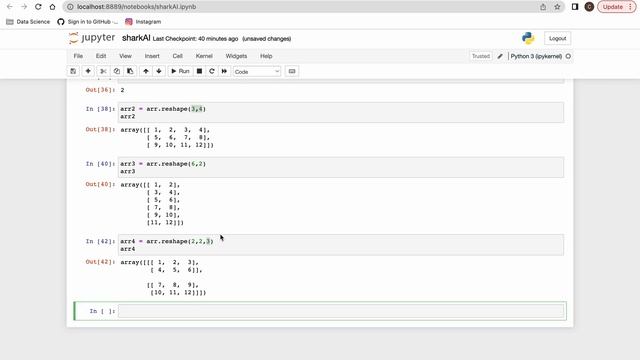Bookmark this page with the star icon
640x360 pixels.
tap(557, 7)
